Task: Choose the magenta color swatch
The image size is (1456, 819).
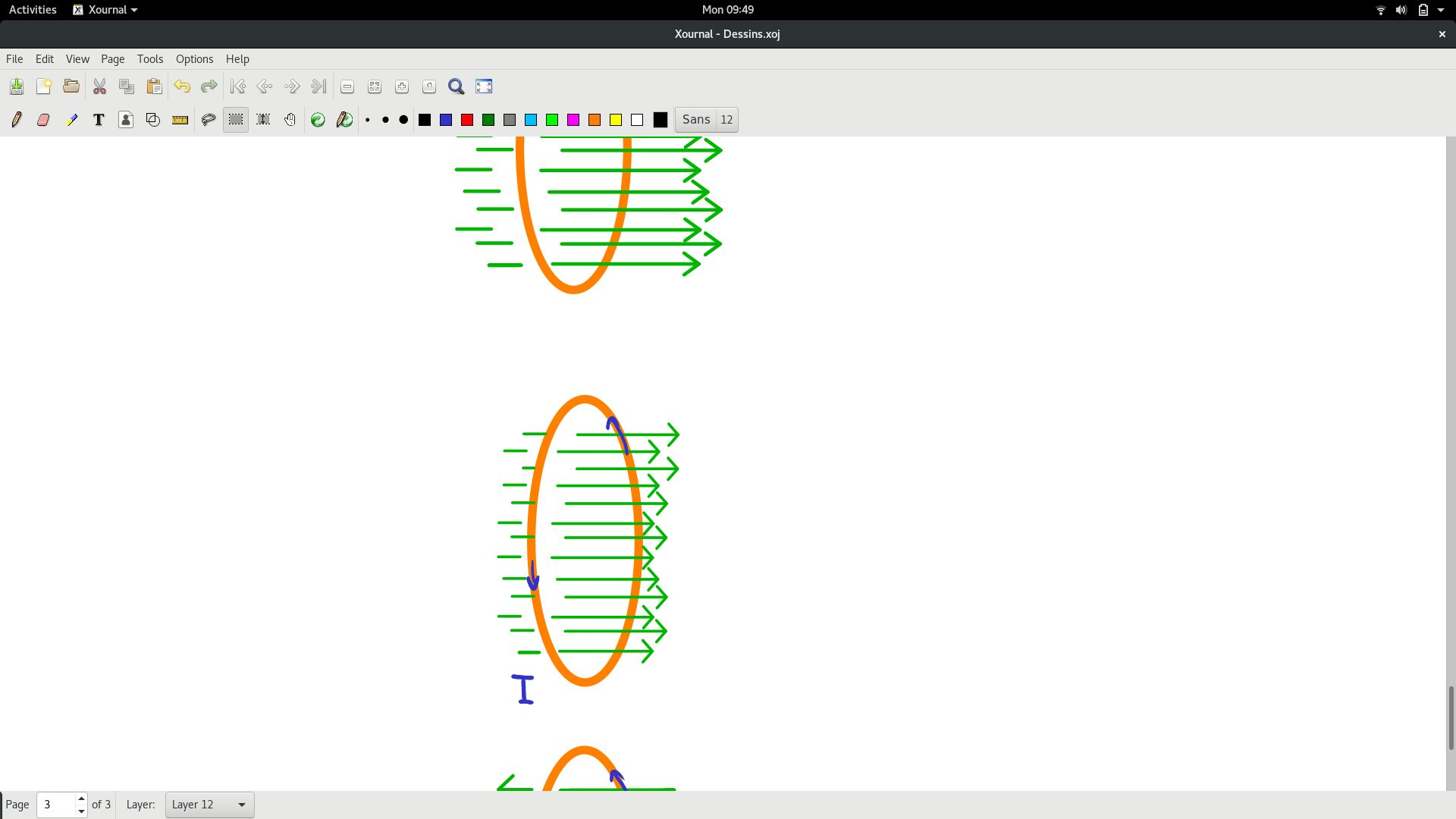Action: 573,120
